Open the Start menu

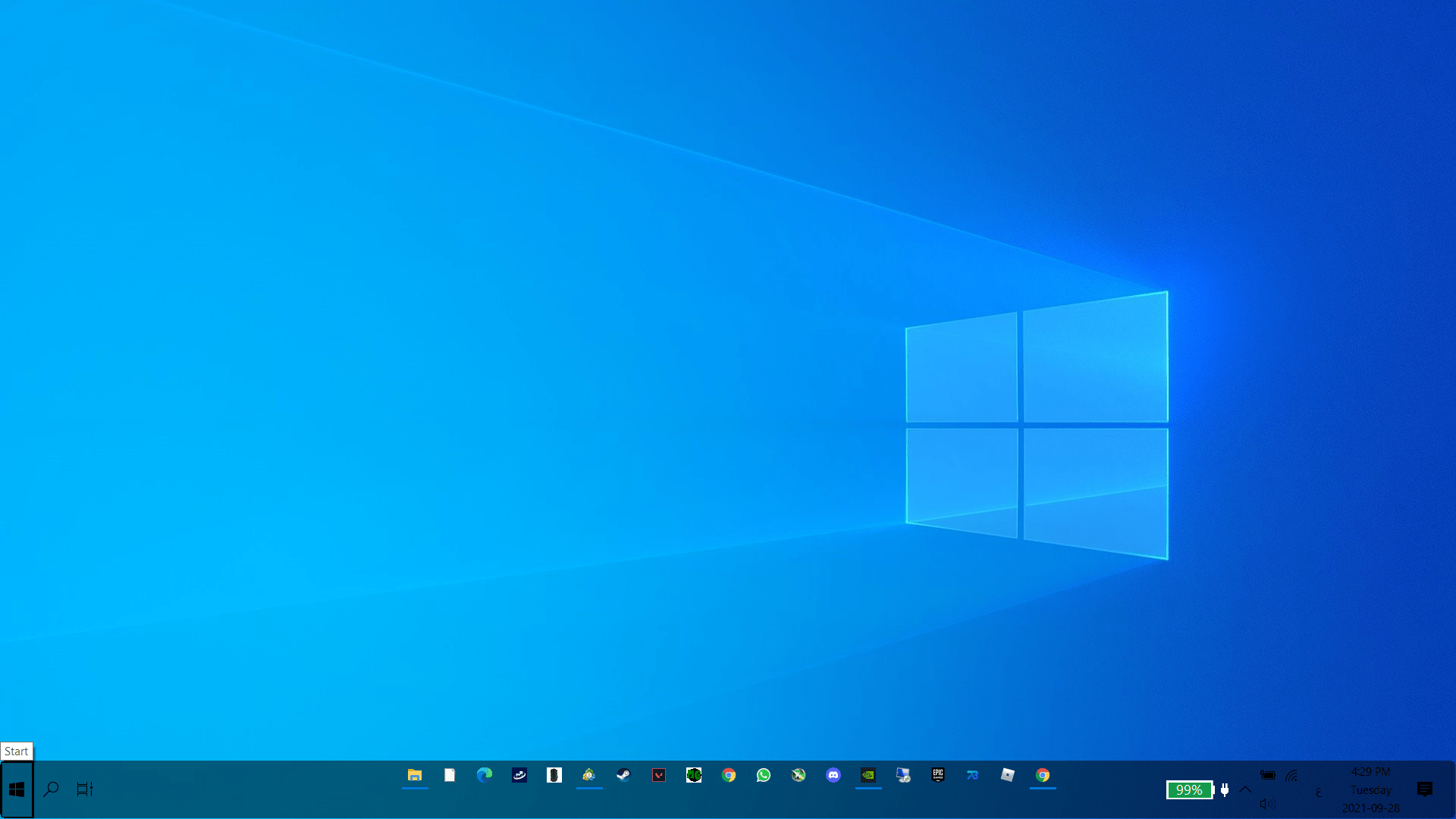[17, 789]
